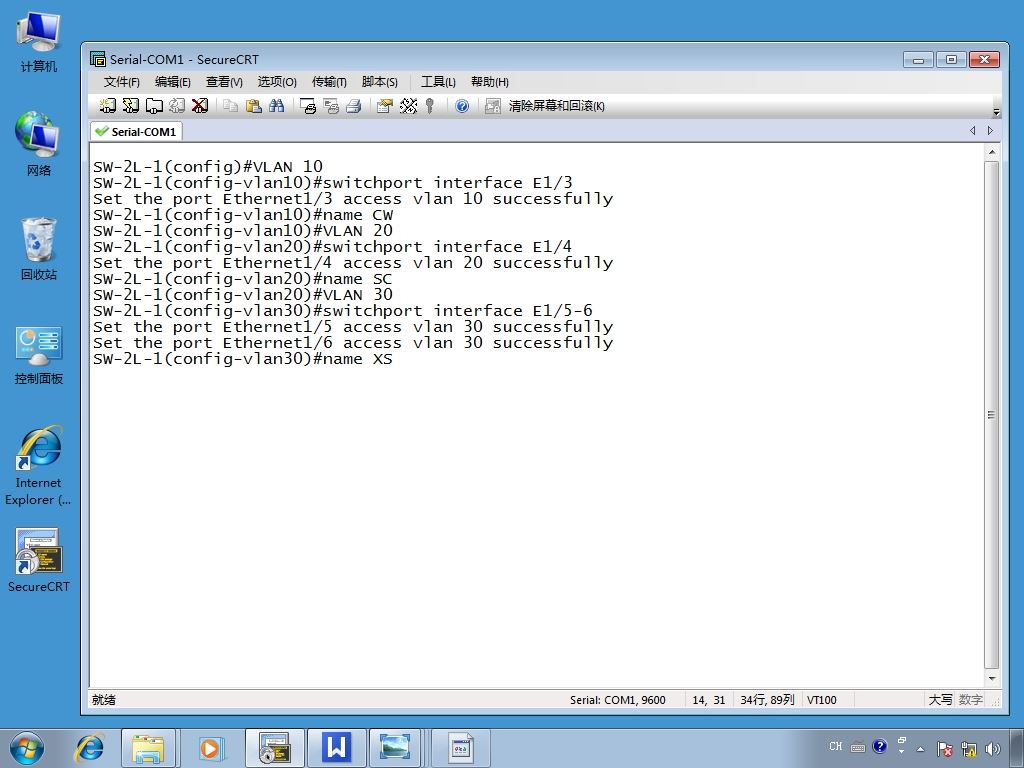The width and height of the screenshot is (1024, 768).
Task: Click the network tray icon
Action: click(969, 748)
